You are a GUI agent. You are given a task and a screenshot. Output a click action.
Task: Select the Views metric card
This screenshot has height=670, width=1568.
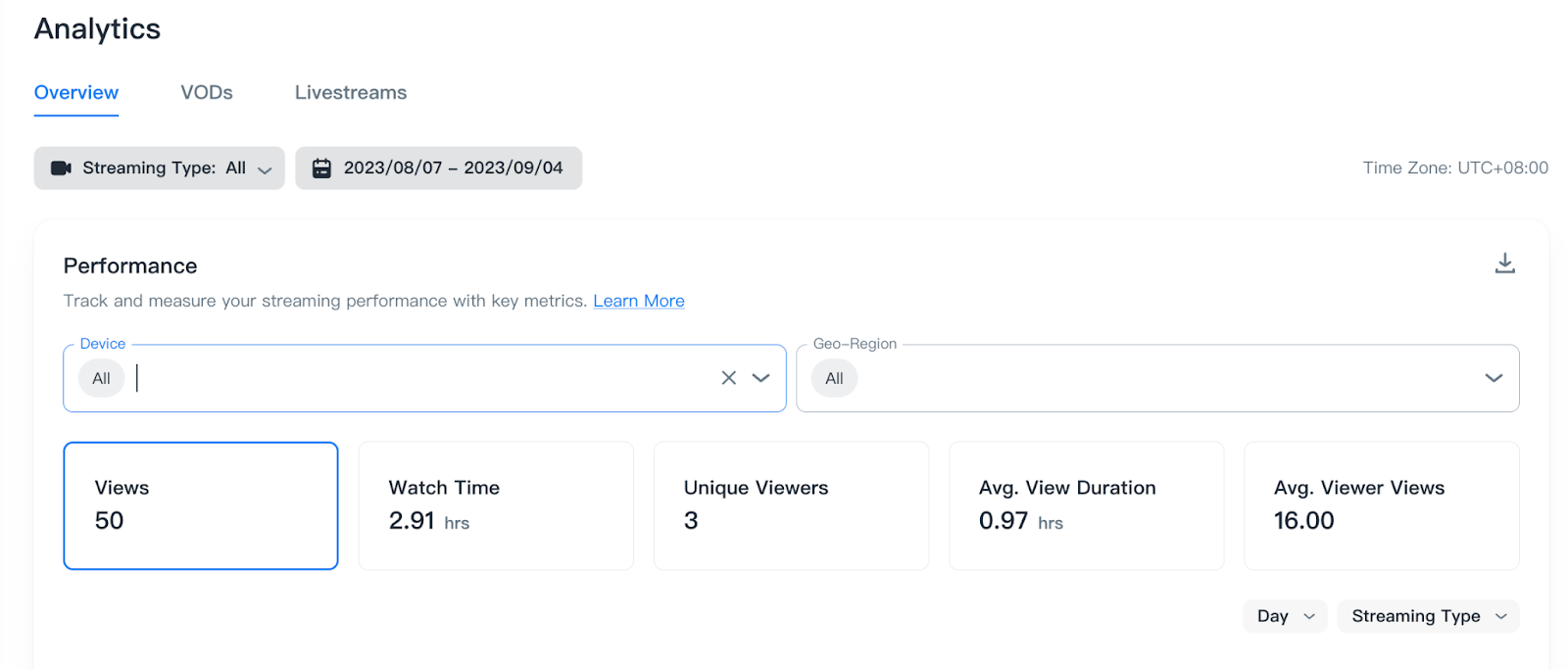pos(201,505)
